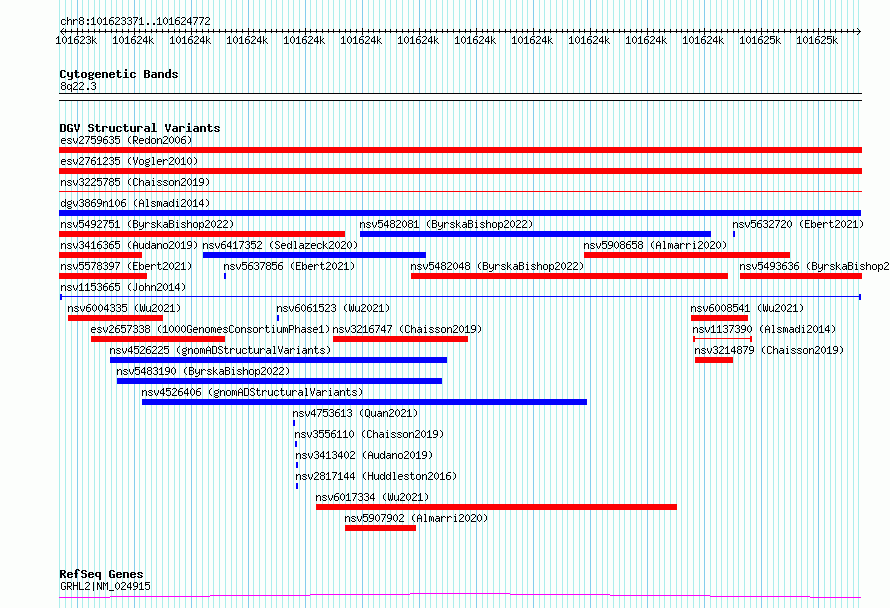This screenshot has width=890, height=608.
Task: Click the RefSeq Genes track title
Action: pos(101,574)
